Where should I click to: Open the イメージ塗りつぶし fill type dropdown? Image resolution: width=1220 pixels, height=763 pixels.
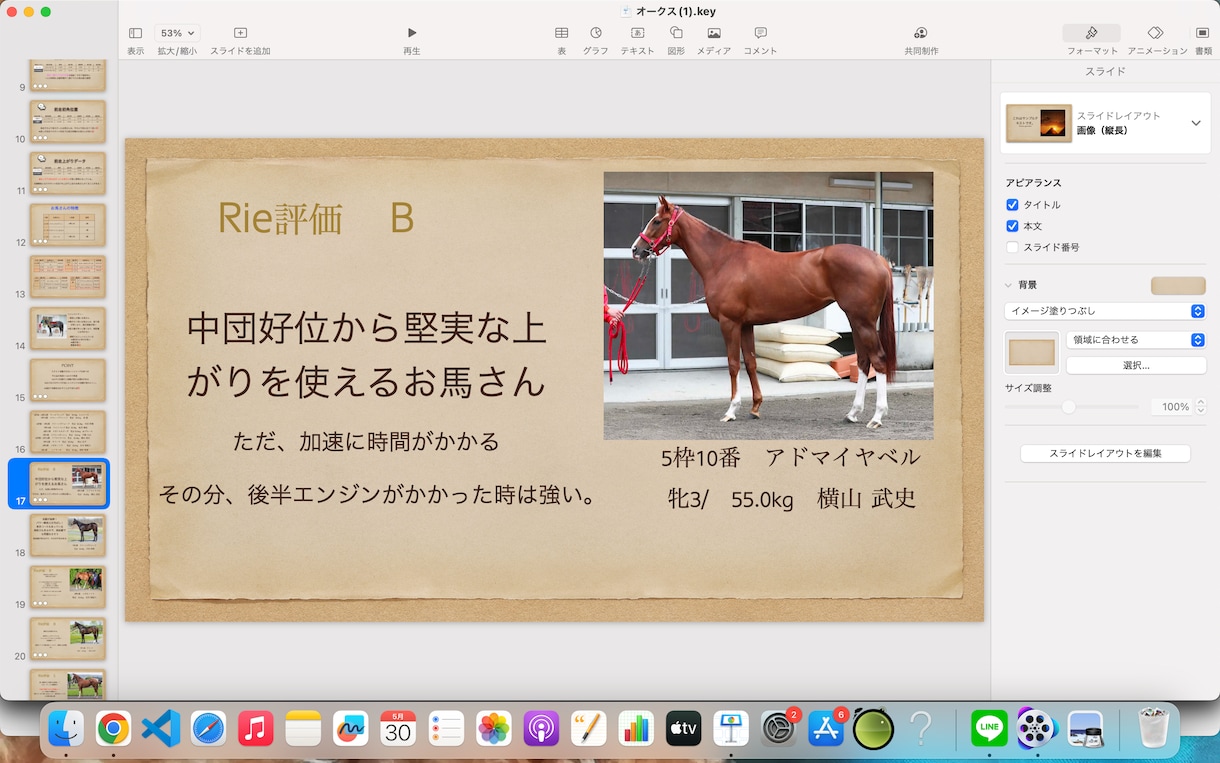coord(1105,312)
